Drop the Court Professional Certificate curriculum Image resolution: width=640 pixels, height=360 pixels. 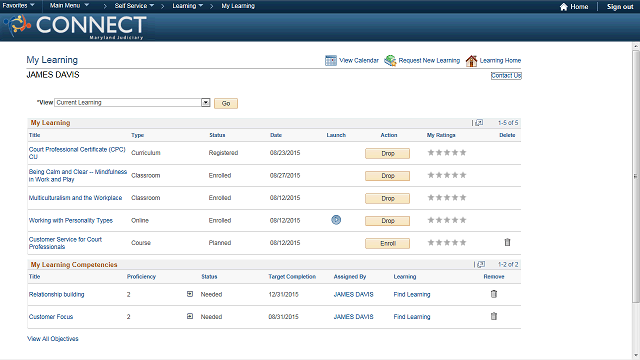(x=387, y=153)
